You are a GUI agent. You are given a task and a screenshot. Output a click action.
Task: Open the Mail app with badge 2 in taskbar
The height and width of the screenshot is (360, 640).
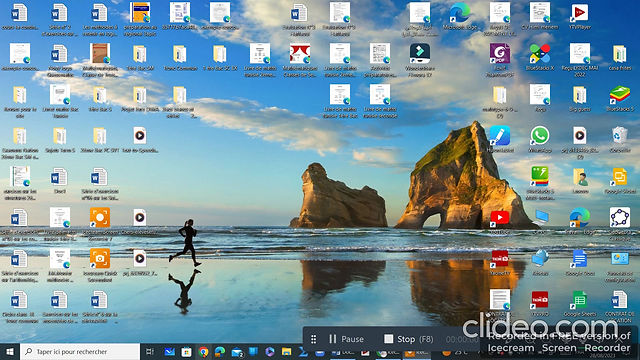(x=237, y=351)
